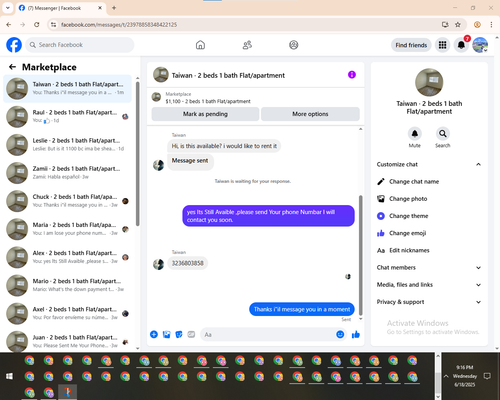The width and height of the screenshot is (500, 400).
Task: Open Maria's apartment conversation
Action: (67, 229)
